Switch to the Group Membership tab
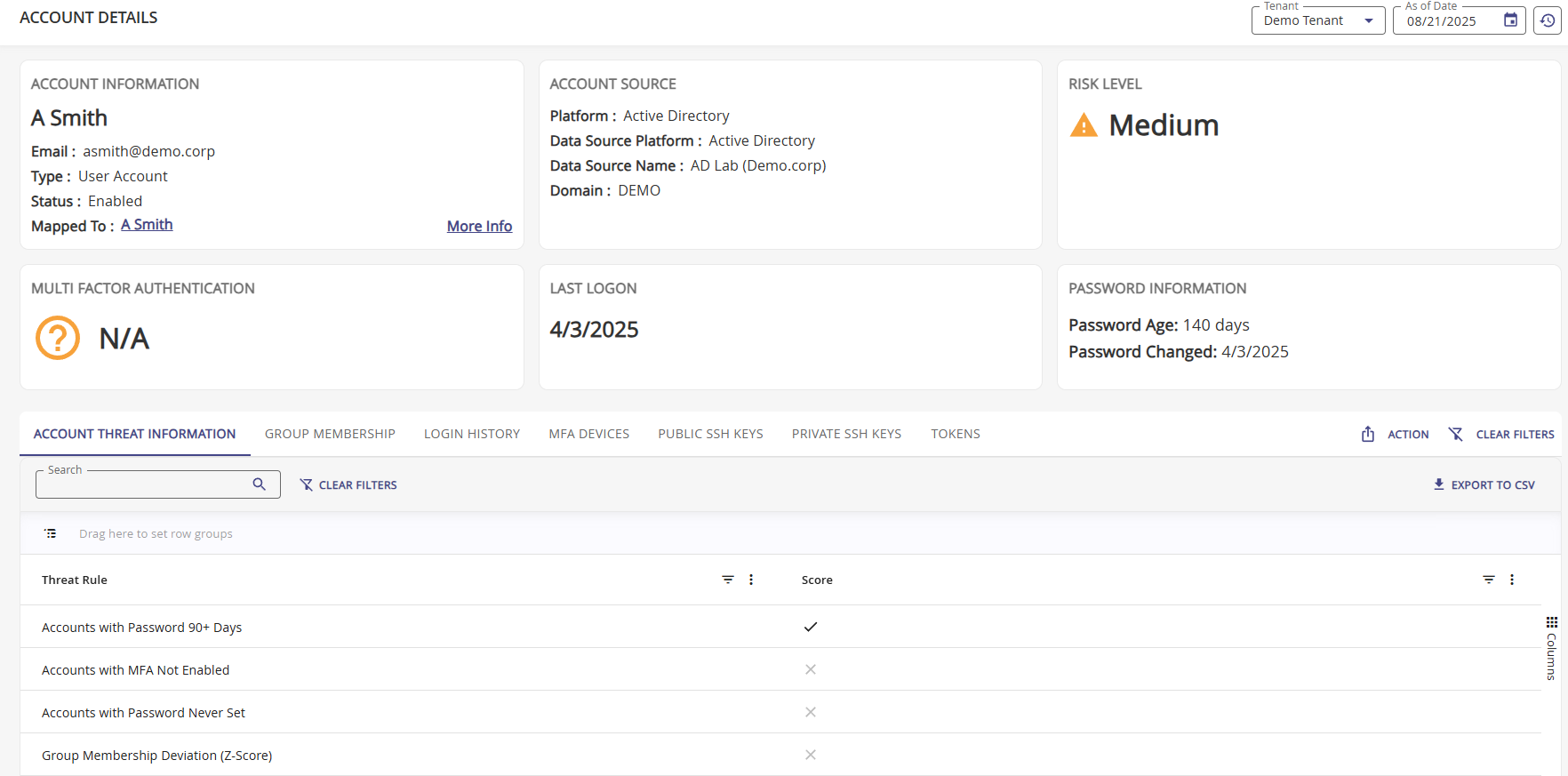 coord(330,434)
